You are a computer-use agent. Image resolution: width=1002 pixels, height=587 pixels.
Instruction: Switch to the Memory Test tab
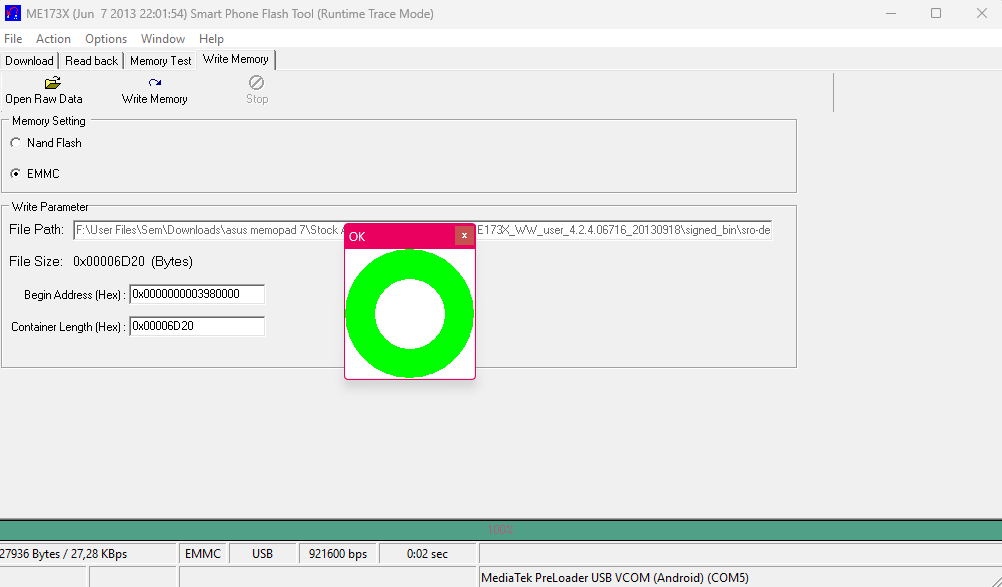[161, 61]
